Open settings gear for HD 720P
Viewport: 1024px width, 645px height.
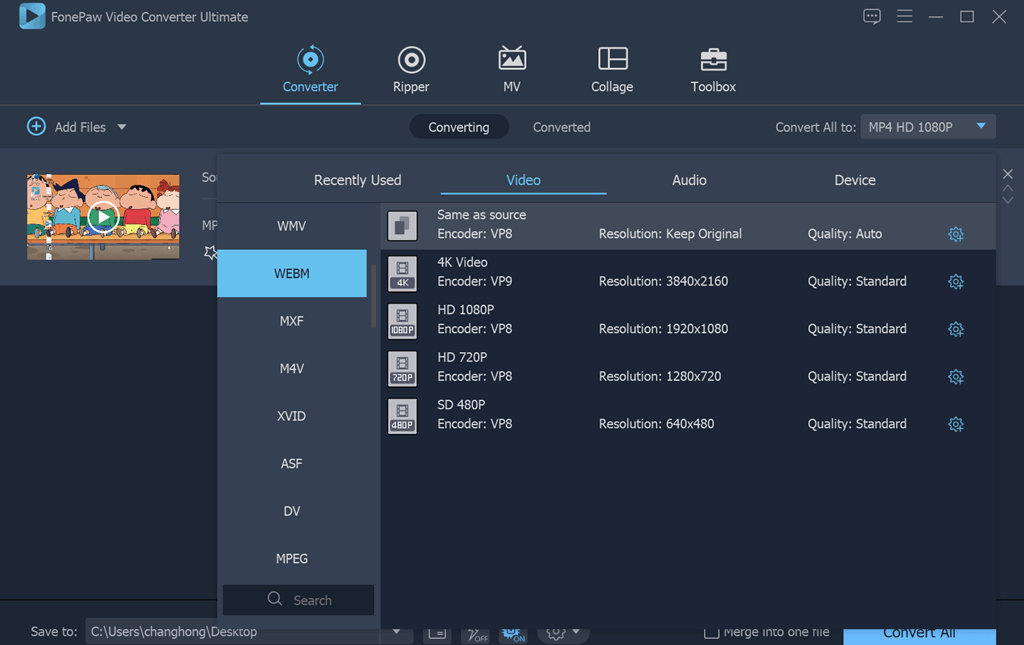click(955, 377)
